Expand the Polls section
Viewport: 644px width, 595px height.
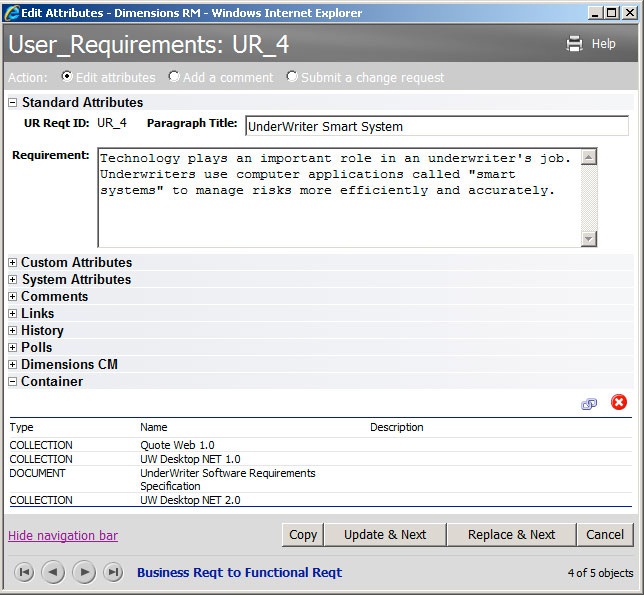13,348
